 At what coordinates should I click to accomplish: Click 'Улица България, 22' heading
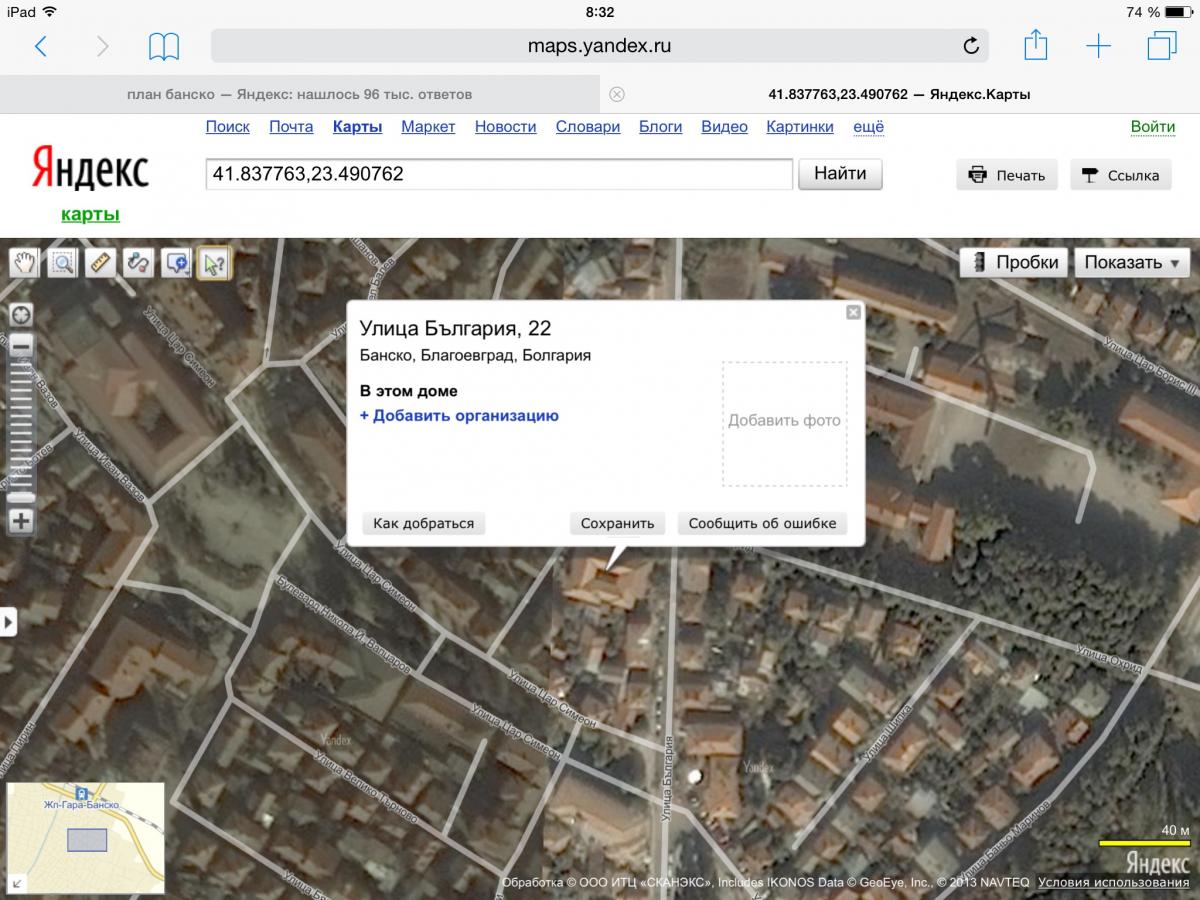[455, 328]
